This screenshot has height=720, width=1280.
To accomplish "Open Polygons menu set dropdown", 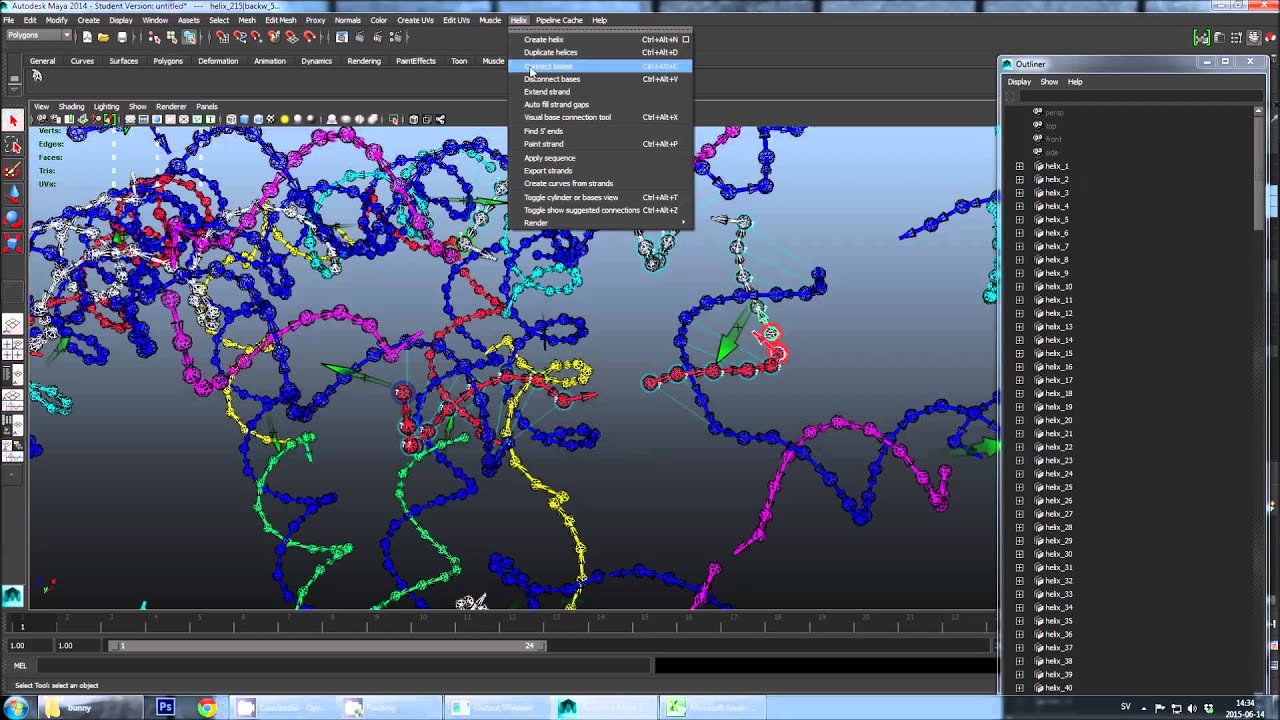I will (x=39, y=36).
